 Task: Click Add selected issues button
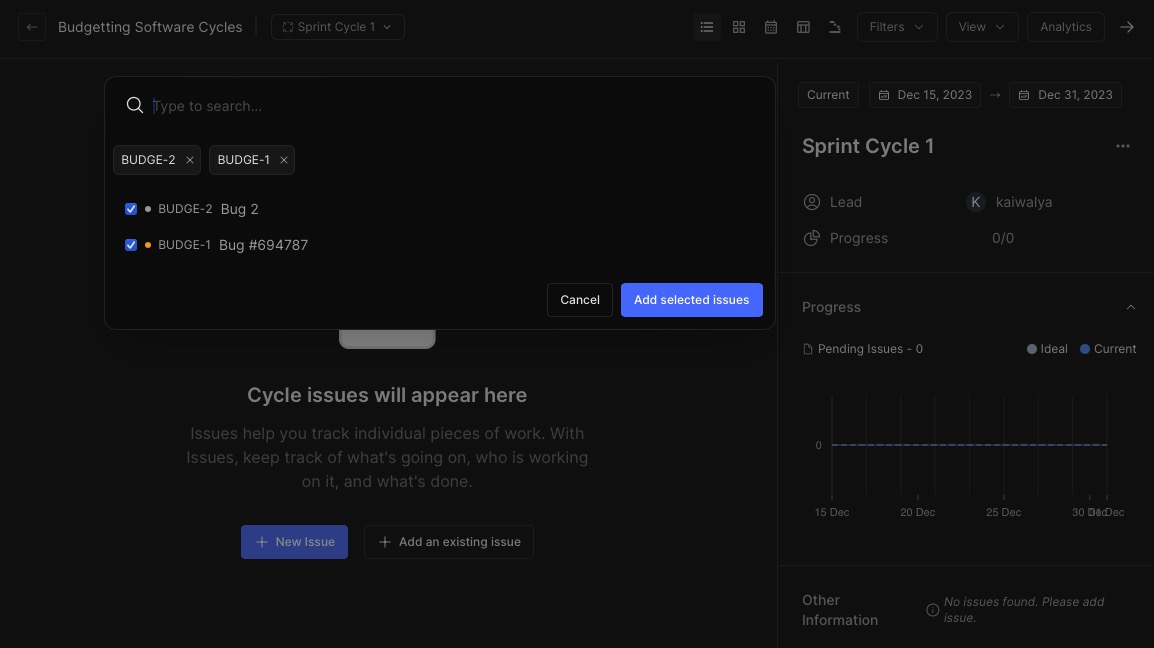[x=691, y=300]
